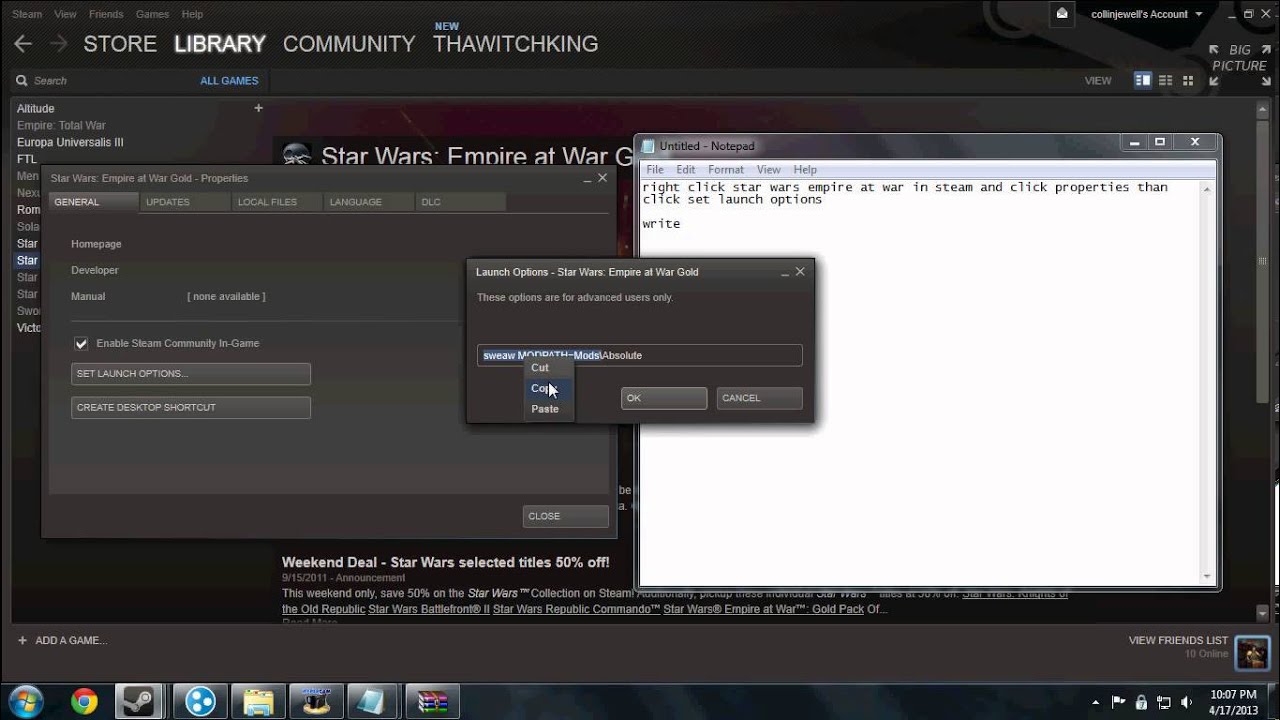Select Altitude in the games list
1280x720 pixels.
pyautogui.click(x=36, y=109)
